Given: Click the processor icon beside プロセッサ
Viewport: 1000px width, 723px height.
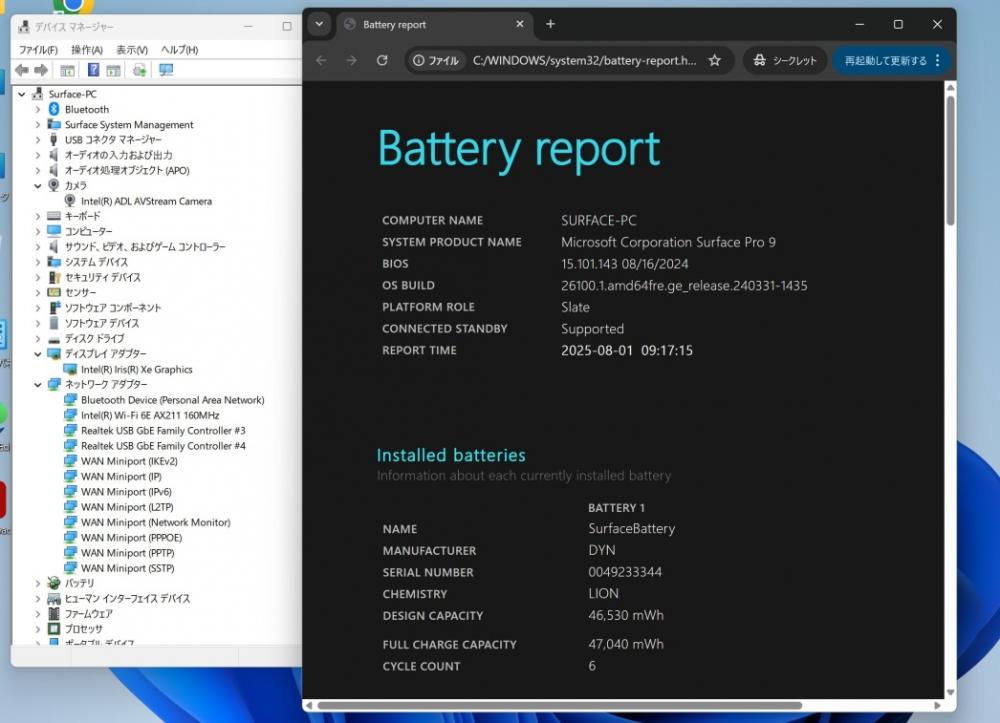Looking at the screenshot, I should coord(54,629).
